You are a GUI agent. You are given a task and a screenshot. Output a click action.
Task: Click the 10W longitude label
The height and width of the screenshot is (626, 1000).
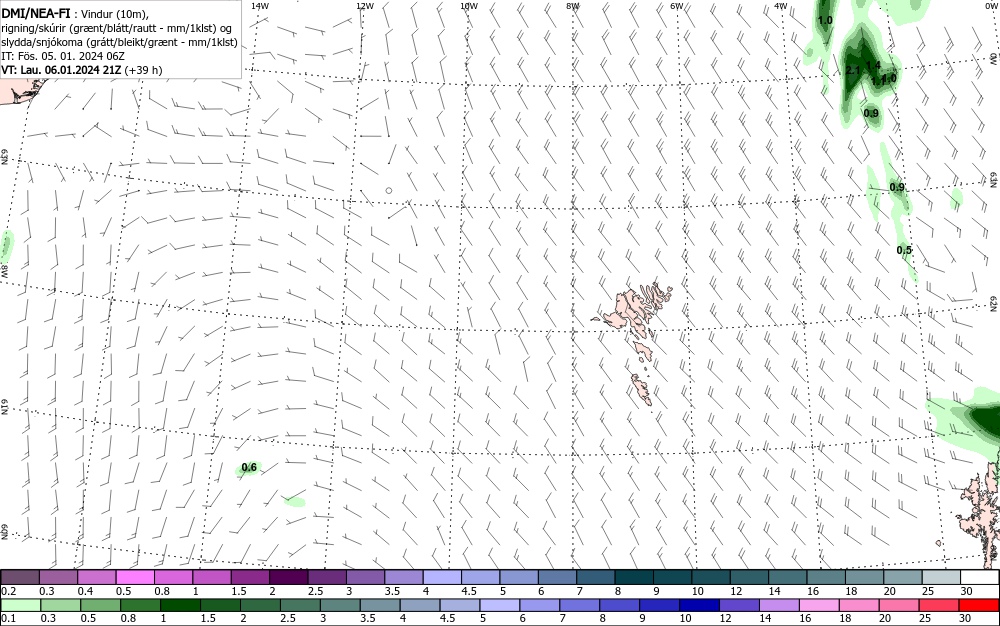point(469,6)
